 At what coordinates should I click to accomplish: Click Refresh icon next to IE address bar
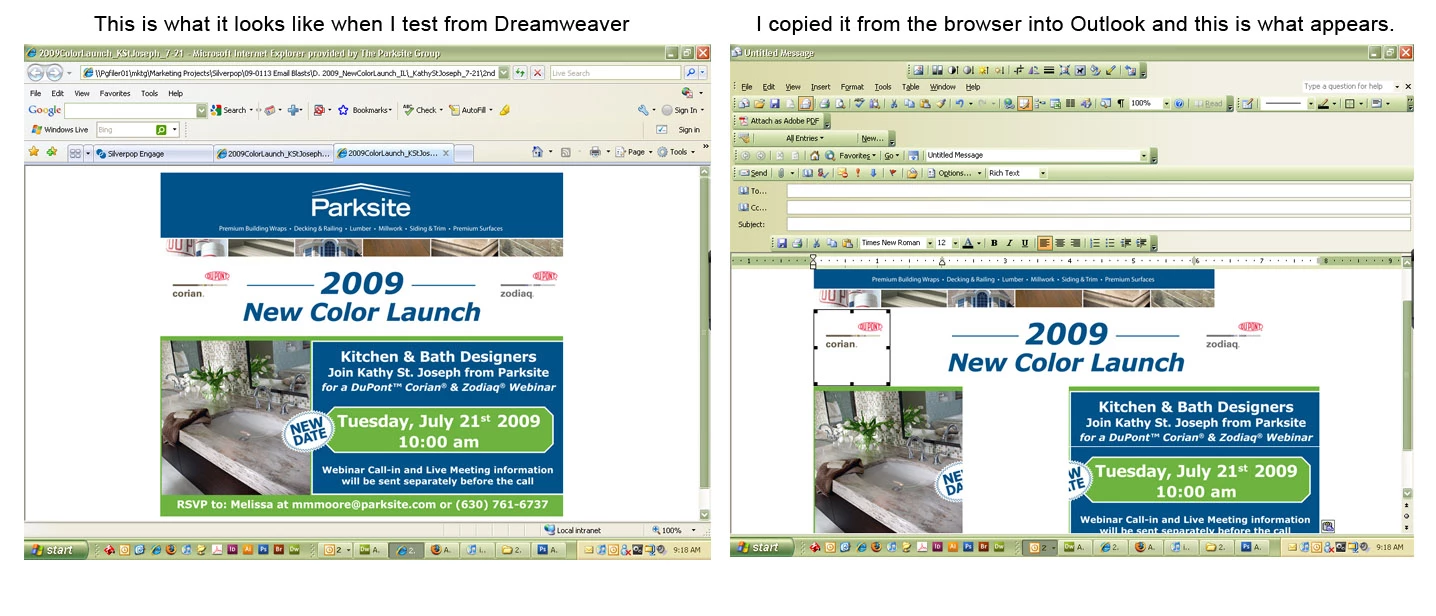(520, 73)
